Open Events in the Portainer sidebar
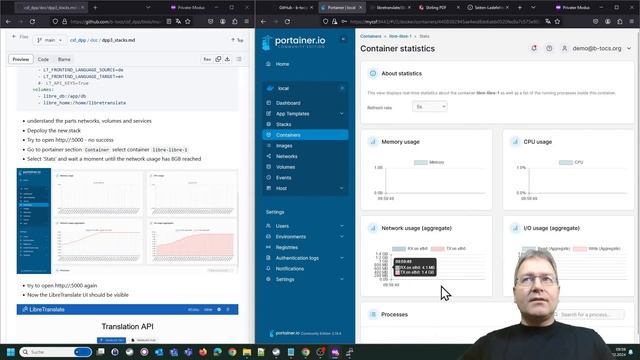Viewport: 640px width, 360px height. click(x=283, y=178)
